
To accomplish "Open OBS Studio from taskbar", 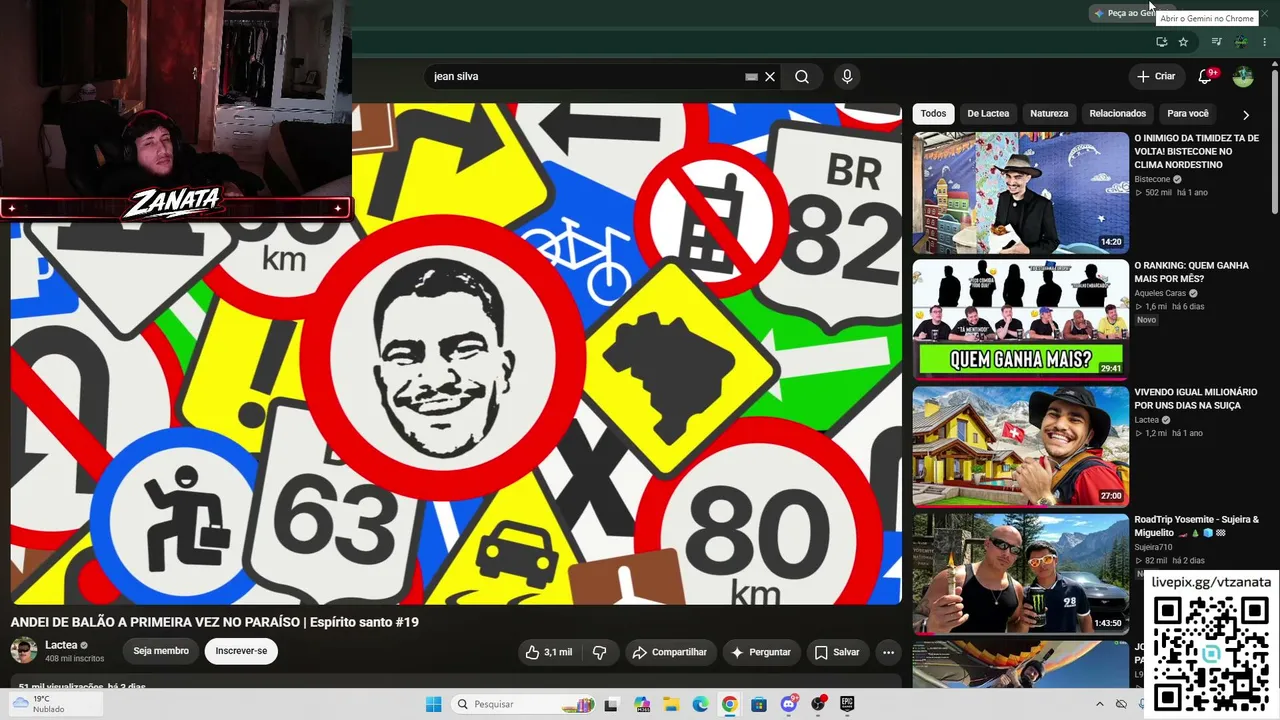I will 818,704.
